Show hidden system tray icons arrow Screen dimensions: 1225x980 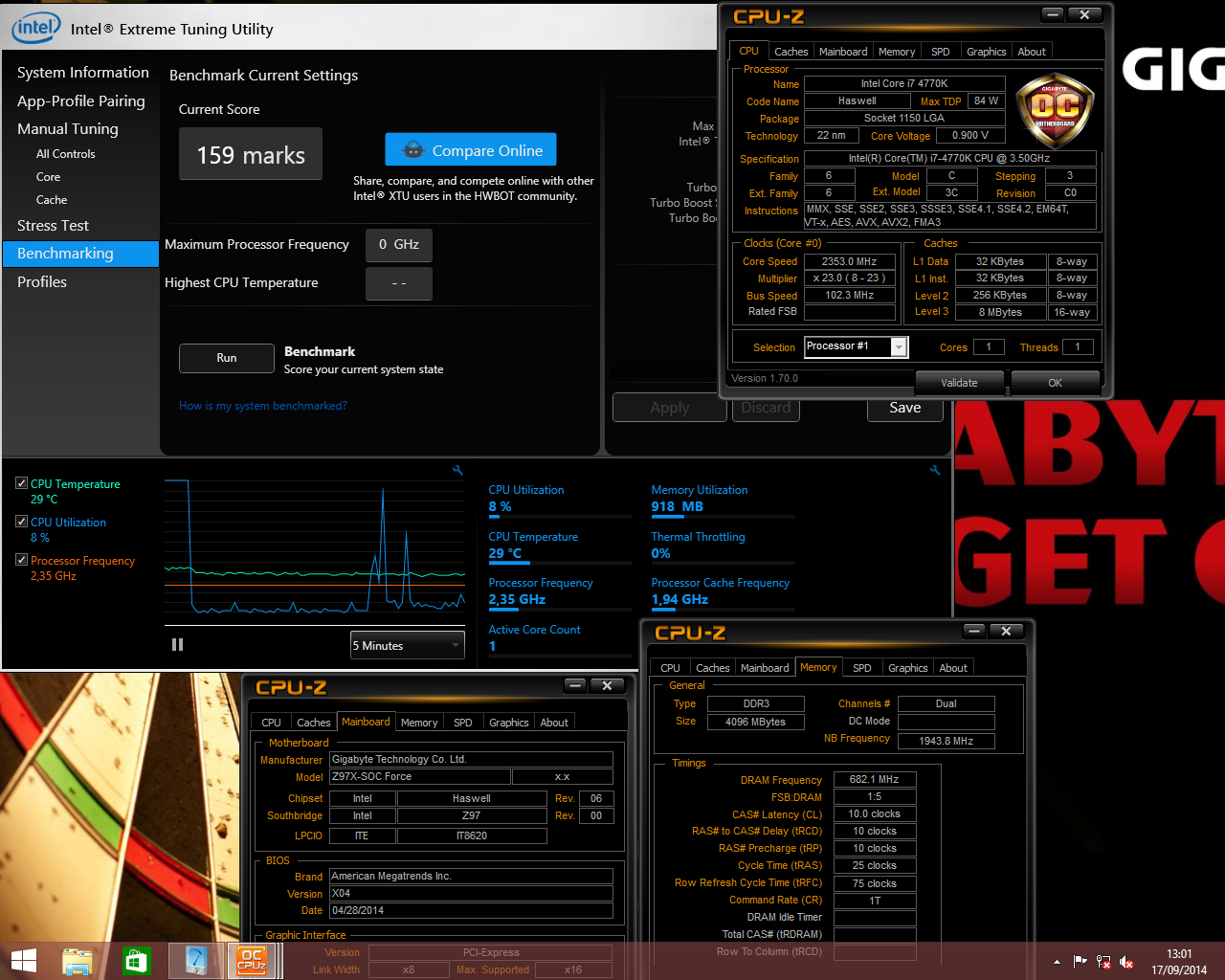(1057, 962)
